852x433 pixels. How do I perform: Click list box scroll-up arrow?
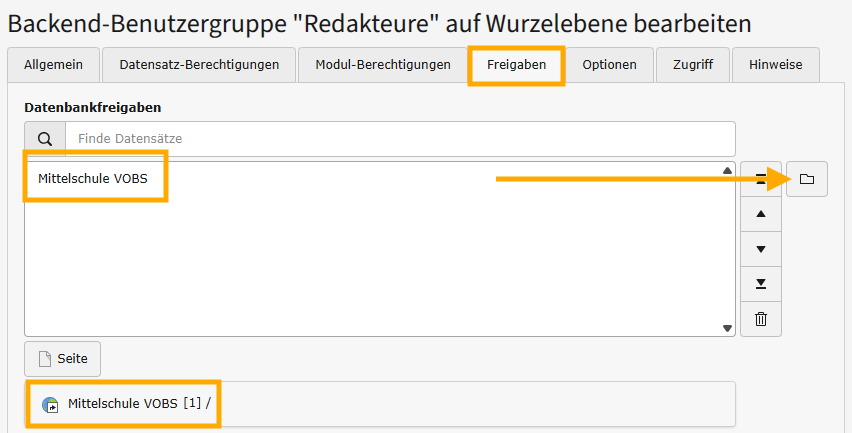(x=727, y=170)
